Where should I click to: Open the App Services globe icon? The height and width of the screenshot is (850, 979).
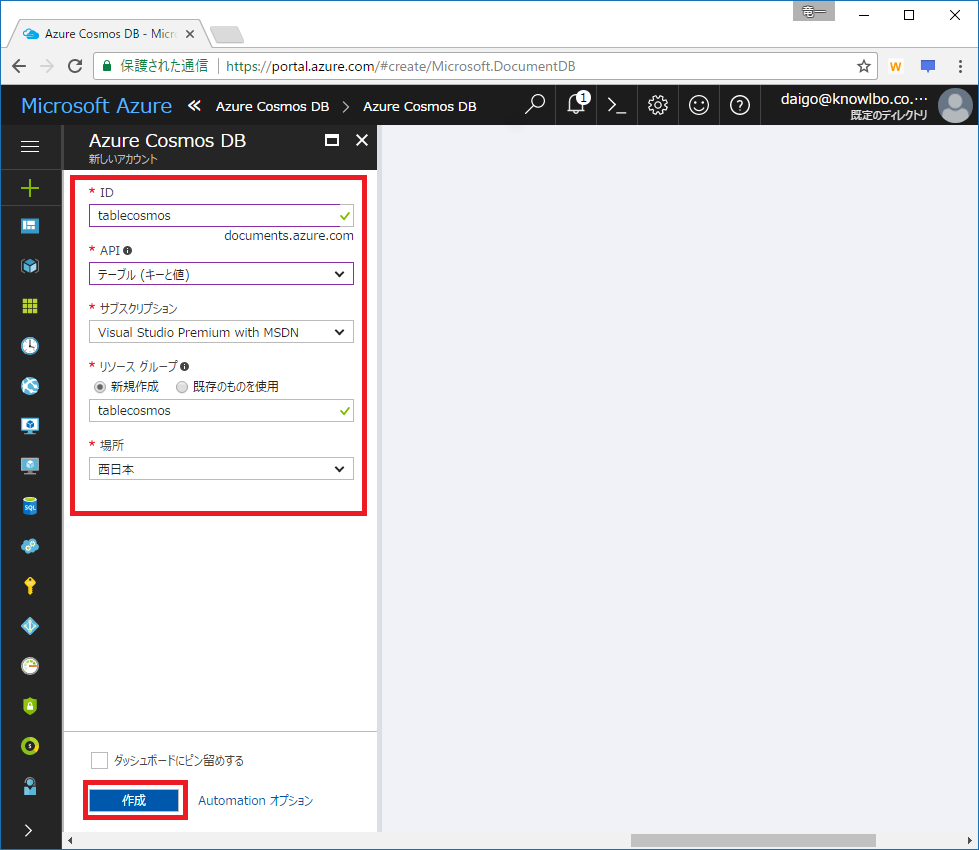pos(30,386)
